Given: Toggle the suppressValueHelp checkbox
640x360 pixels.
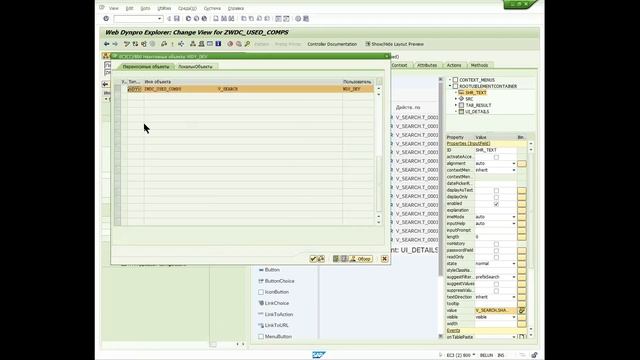Looking at the screenshot, I should (x=496, y=291).
